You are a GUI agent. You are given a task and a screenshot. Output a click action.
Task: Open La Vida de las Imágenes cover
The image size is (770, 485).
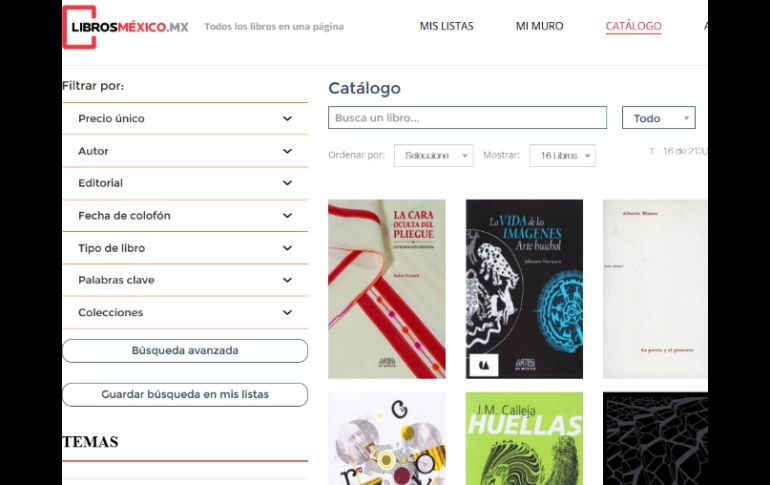tap(524, 289)
